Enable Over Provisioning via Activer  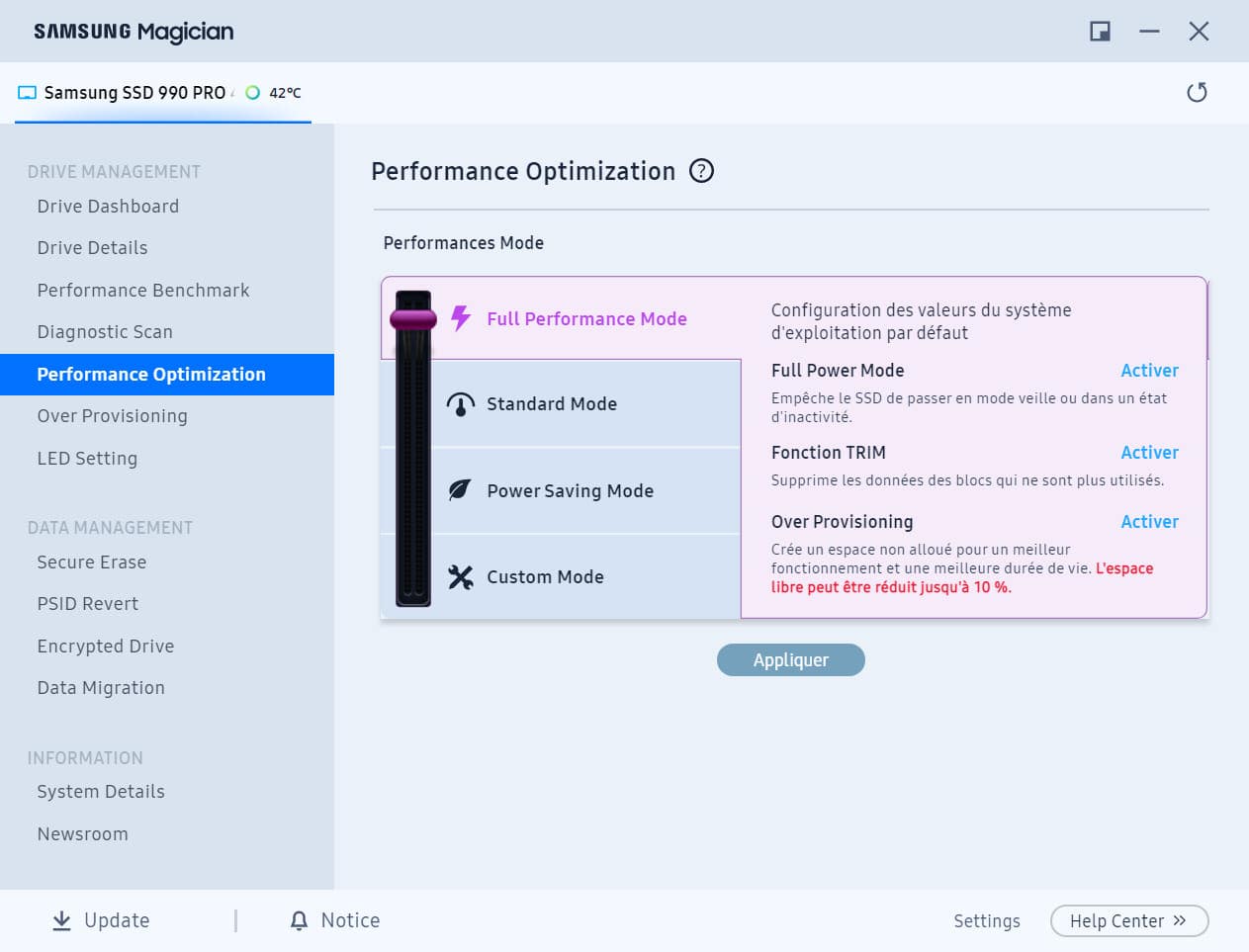click(x=1149, y=521)
